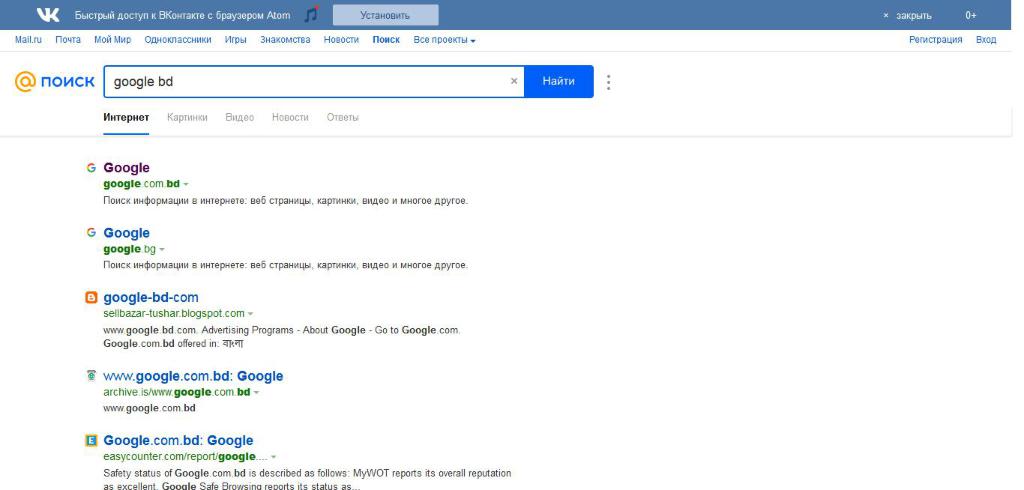Open the google-bd-com result title

coord(151,297)
